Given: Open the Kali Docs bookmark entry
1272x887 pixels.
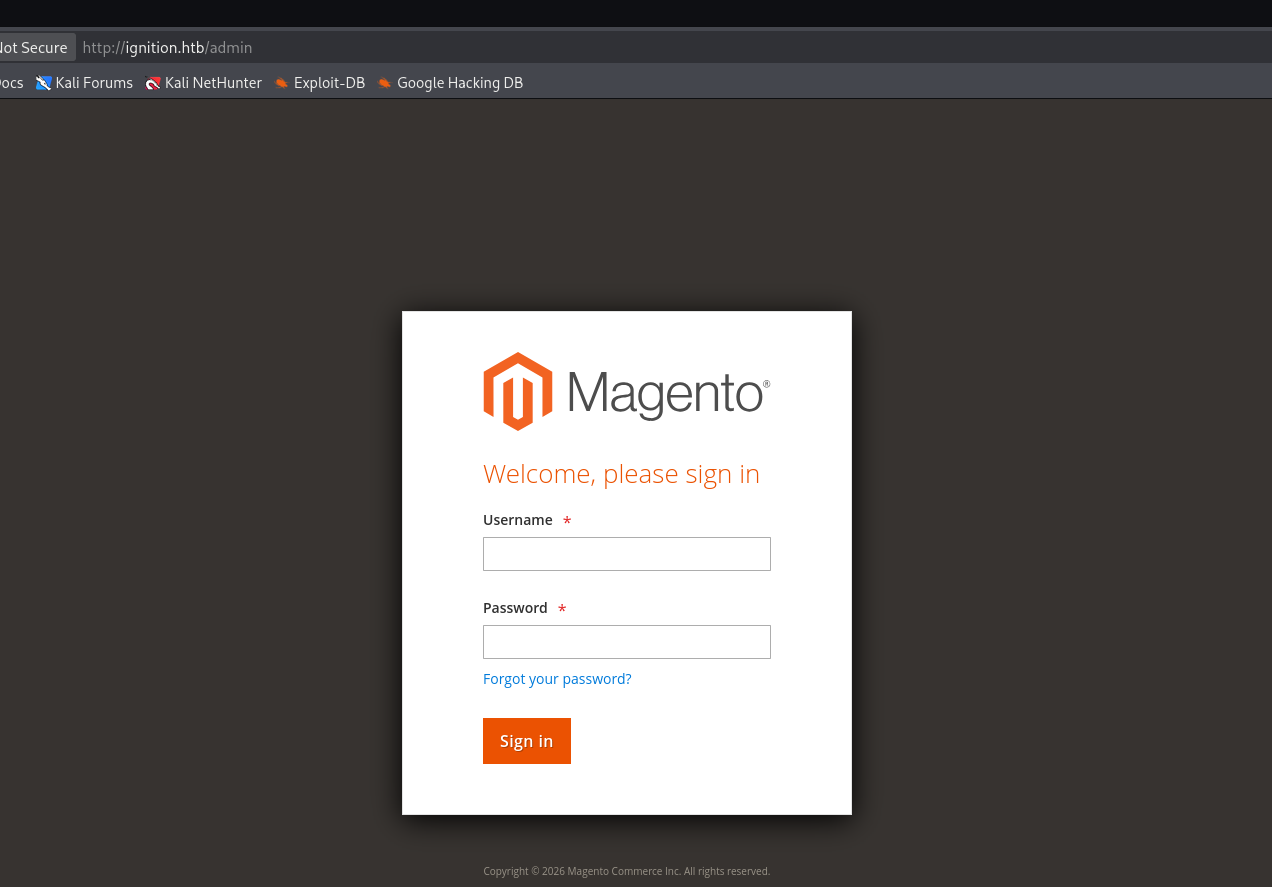Looking at the screenshot, I should tap(10, 82).
